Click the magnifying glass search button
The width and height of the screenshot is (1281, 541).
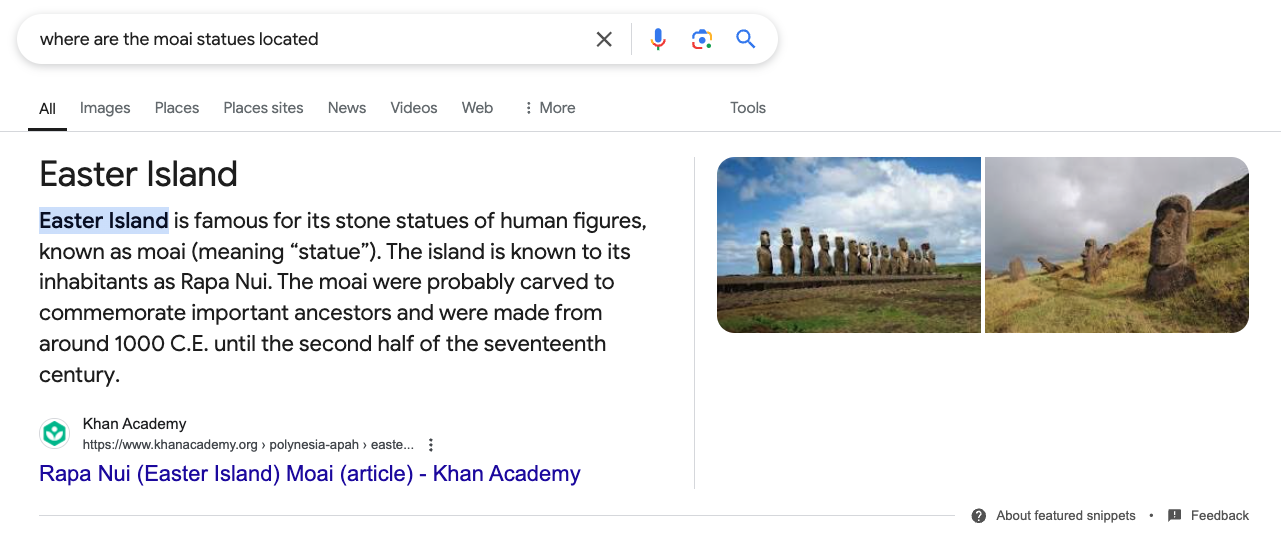coord(745,40)
